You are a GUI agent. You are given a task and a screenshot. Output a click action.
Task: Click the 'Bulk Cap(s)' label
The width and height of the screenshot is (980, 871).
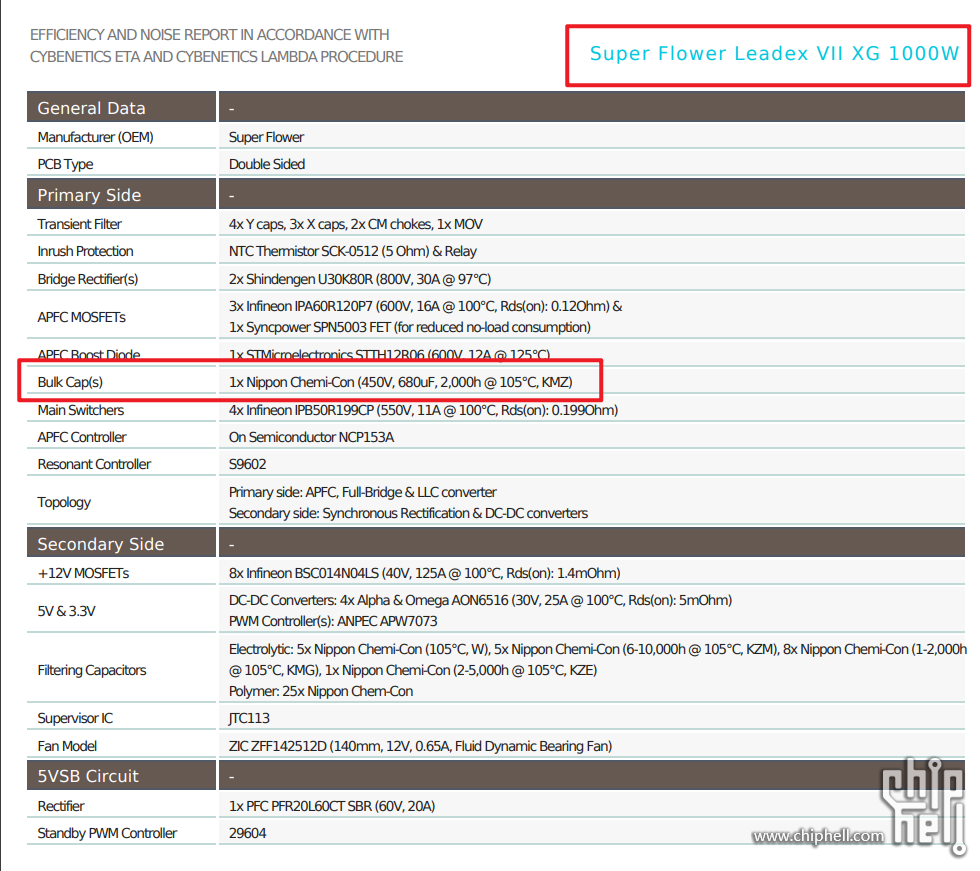[70, 382]
